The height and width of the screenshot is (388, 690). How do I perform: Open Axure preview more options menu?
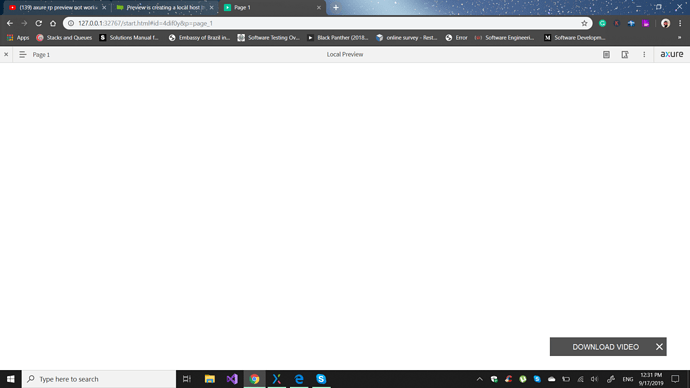pyautogui.click(x=644, y=55)
